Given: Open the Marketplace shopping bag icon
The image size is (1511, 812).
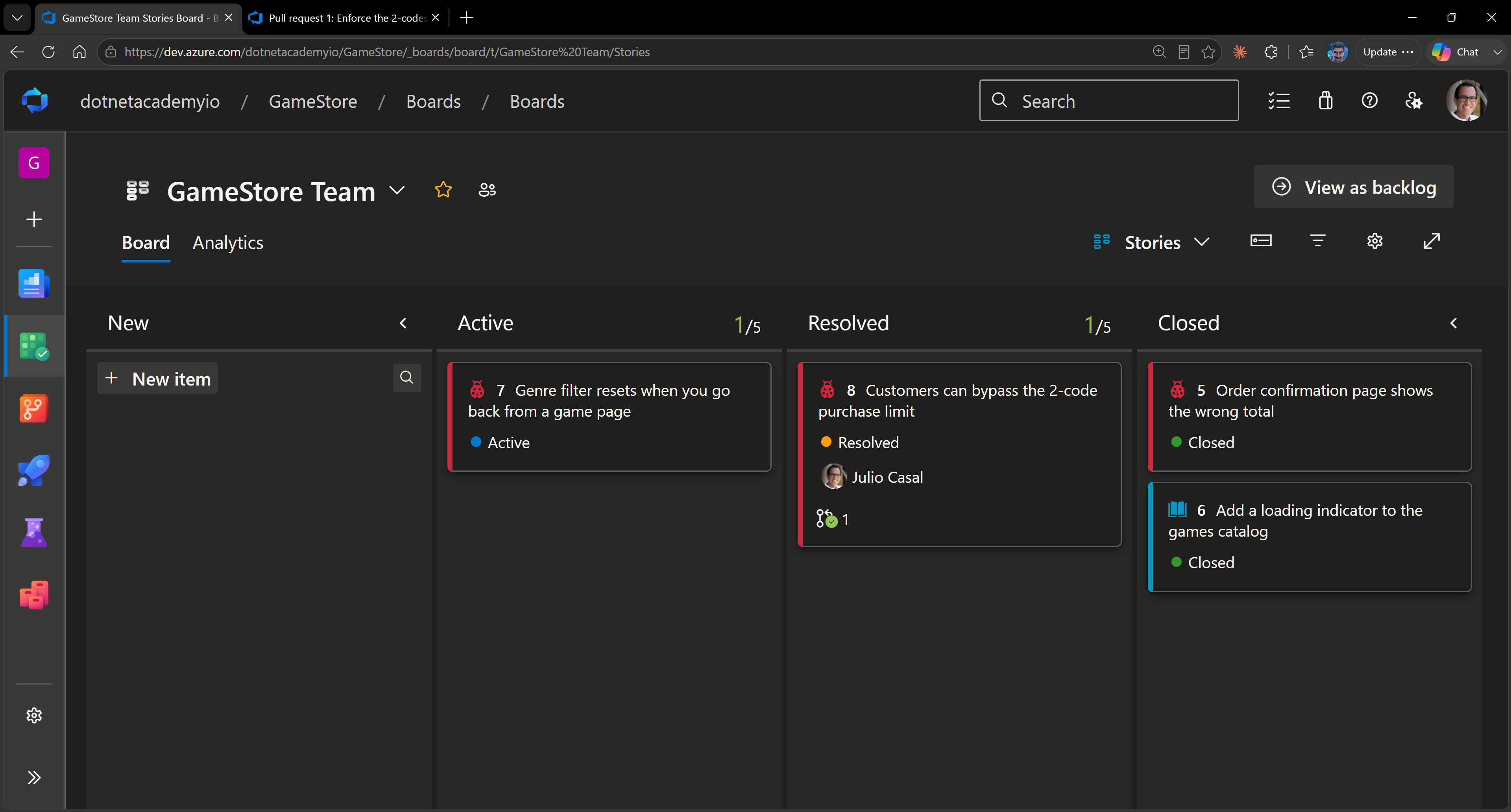Looking at the screenshot, I should 1326,101.
